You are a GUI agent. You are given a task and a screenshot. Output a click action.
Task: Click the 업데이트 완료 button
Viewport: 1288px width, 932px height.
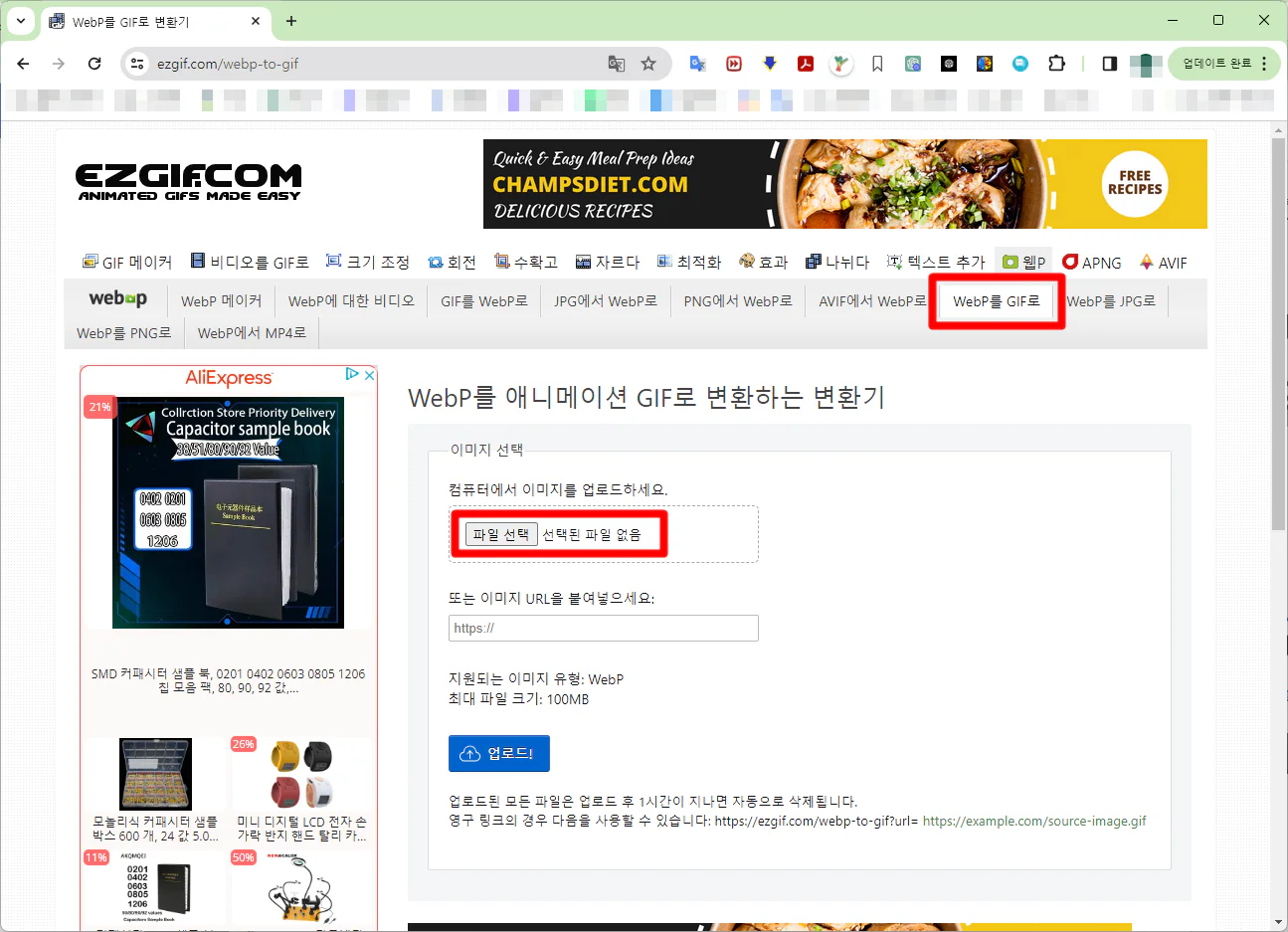pyautogui.click(x=1216, y=64)
